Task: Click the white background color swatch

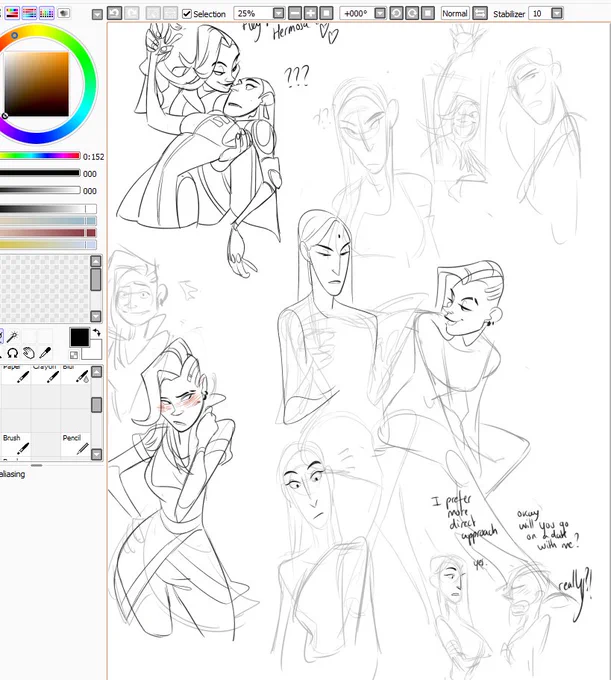Action: 95,352
